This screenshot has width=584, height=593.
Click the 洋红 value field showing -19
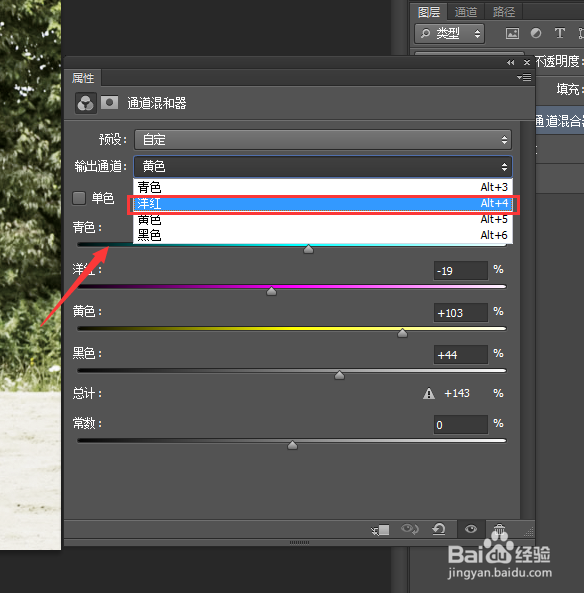click(460, 271)
